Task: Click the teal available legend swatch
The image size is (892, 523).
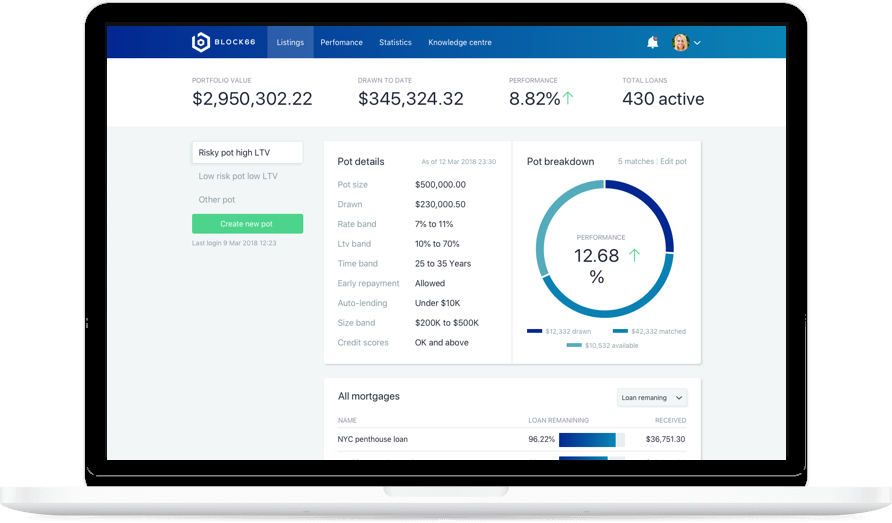Action: [574, 345]
